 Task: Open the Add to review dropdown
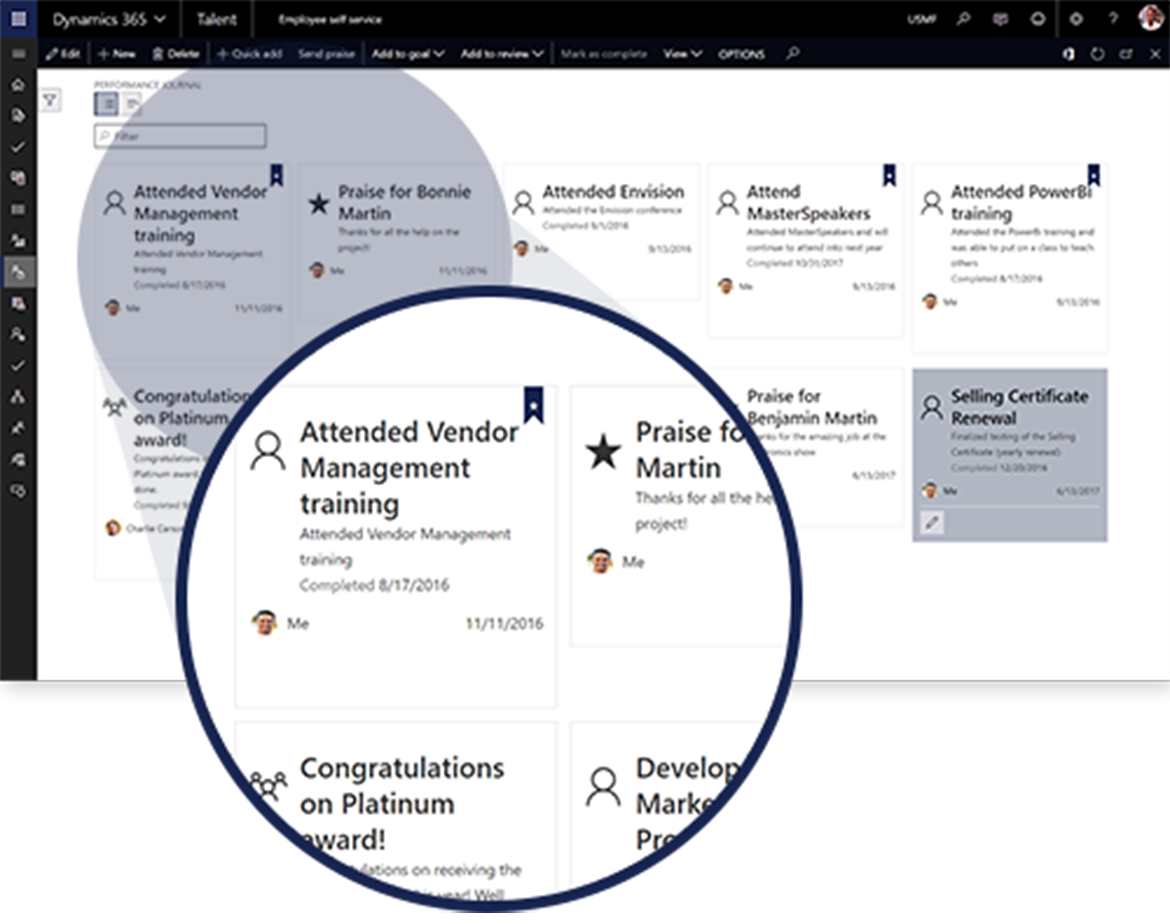[x=502, y=54]
